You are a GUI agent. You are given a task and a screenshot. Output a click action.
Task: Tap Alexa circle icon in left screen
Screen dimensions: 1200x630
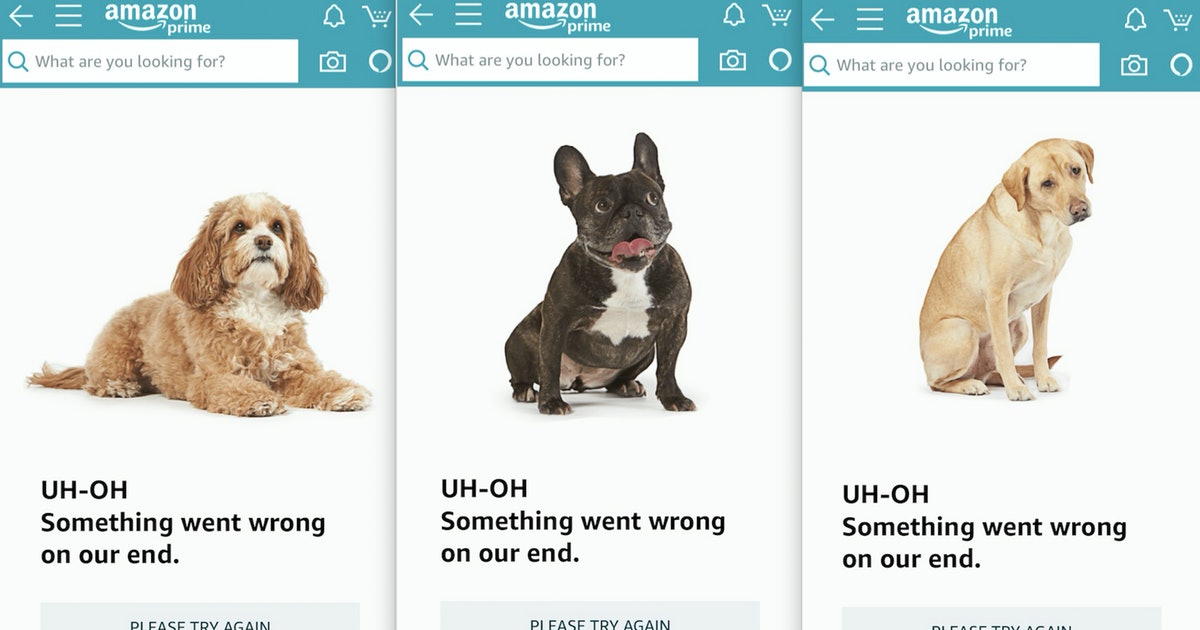[380, 62]
